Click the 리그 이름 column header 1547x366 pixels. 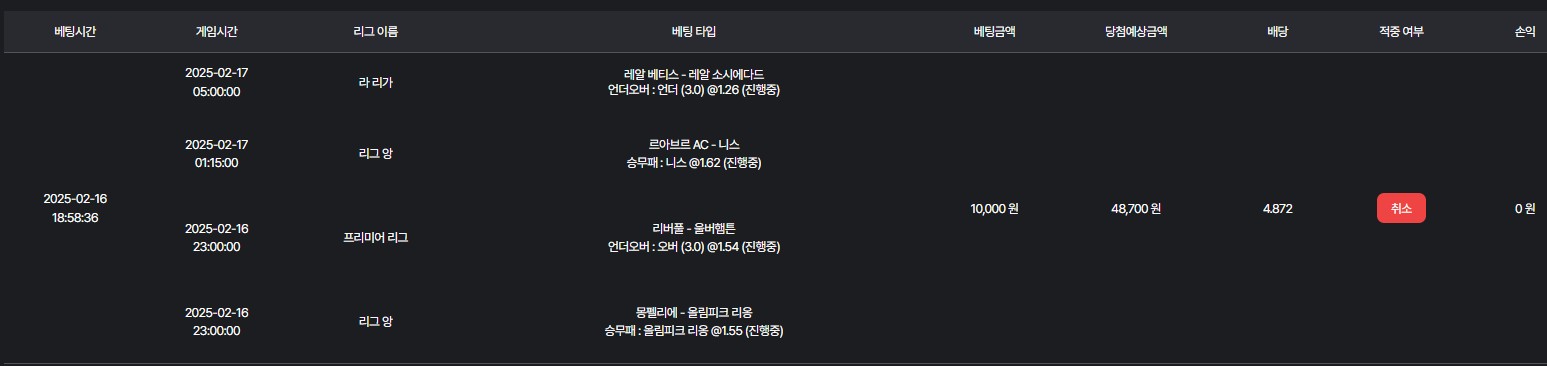coord(378,32)
